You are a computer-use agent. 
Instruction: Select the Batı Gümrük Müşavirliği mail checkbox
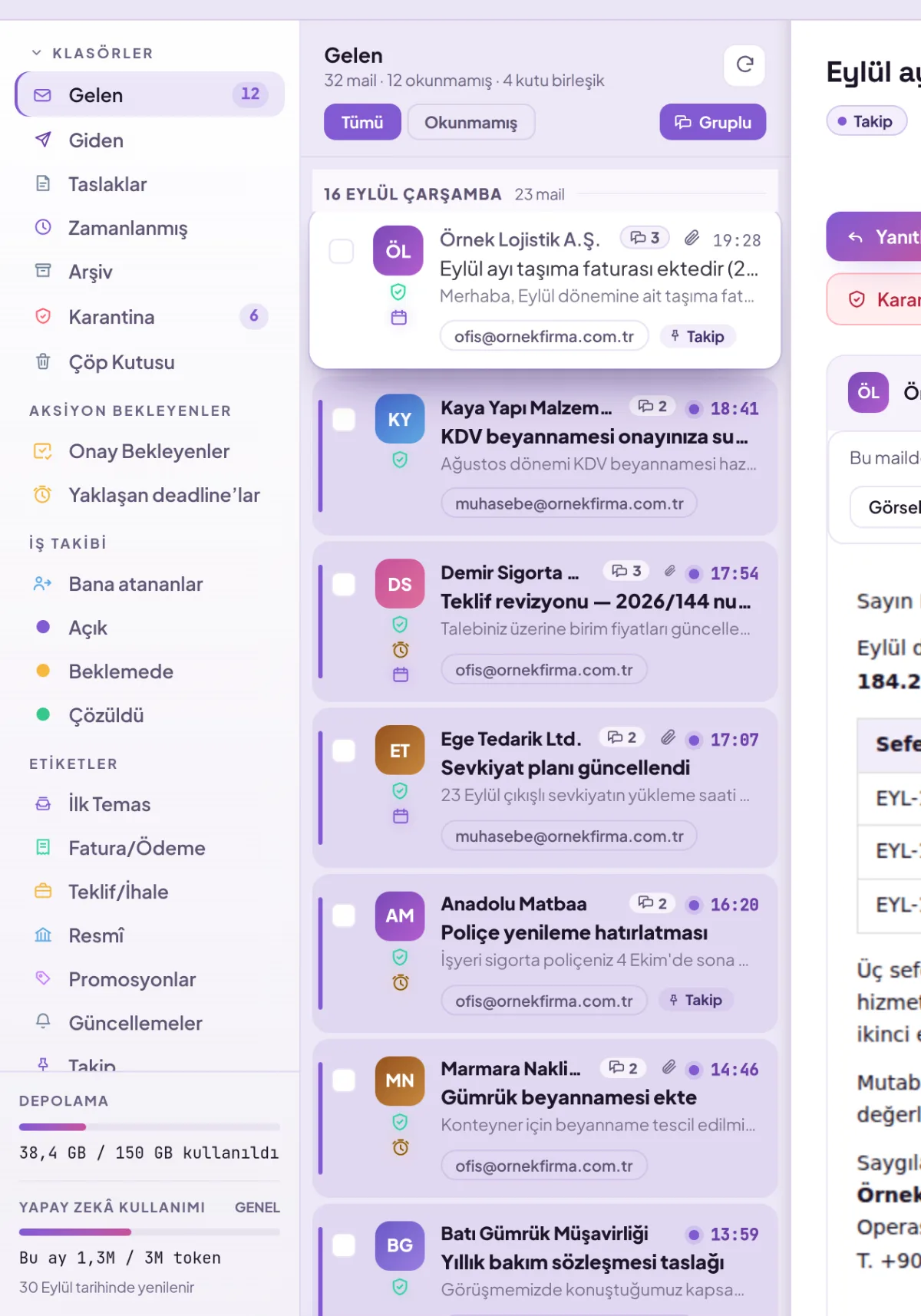point(344,1245)
